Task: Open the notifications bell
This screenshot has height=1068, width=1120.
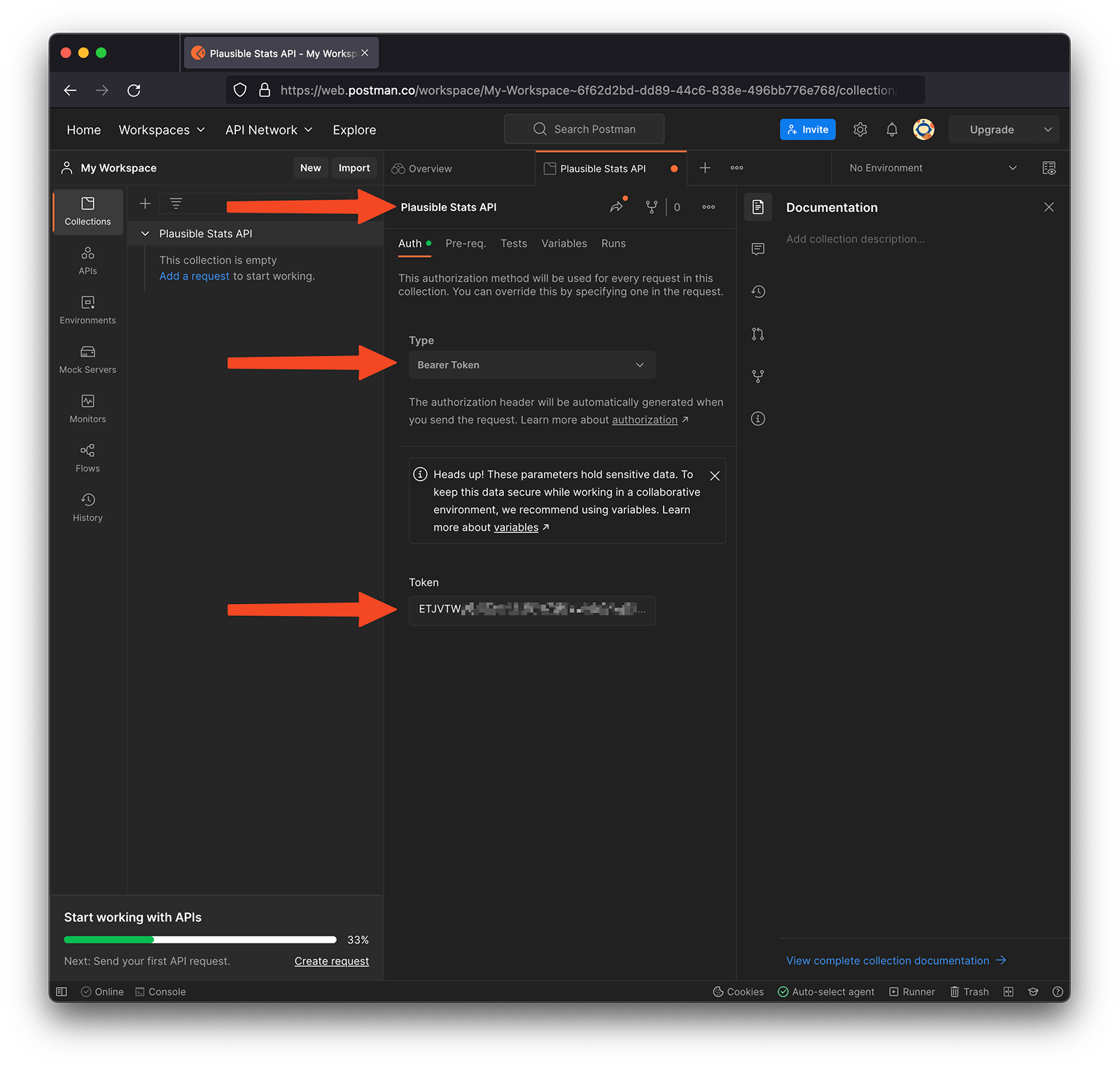Action: (x=892, y=129)
